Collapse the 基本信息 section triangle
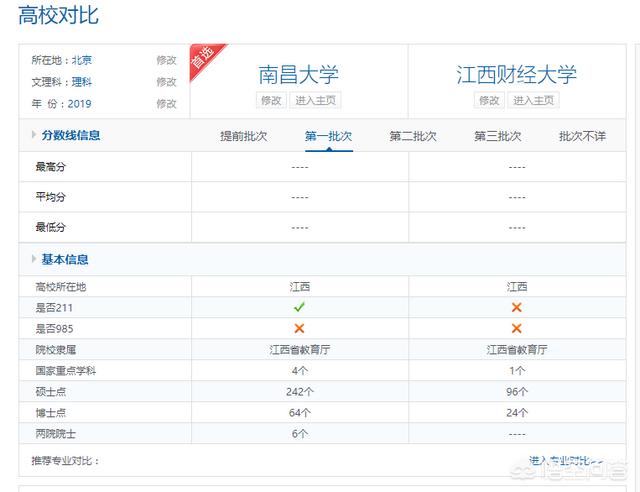Viewport: 640px width, 492px height. pos(35,260)
